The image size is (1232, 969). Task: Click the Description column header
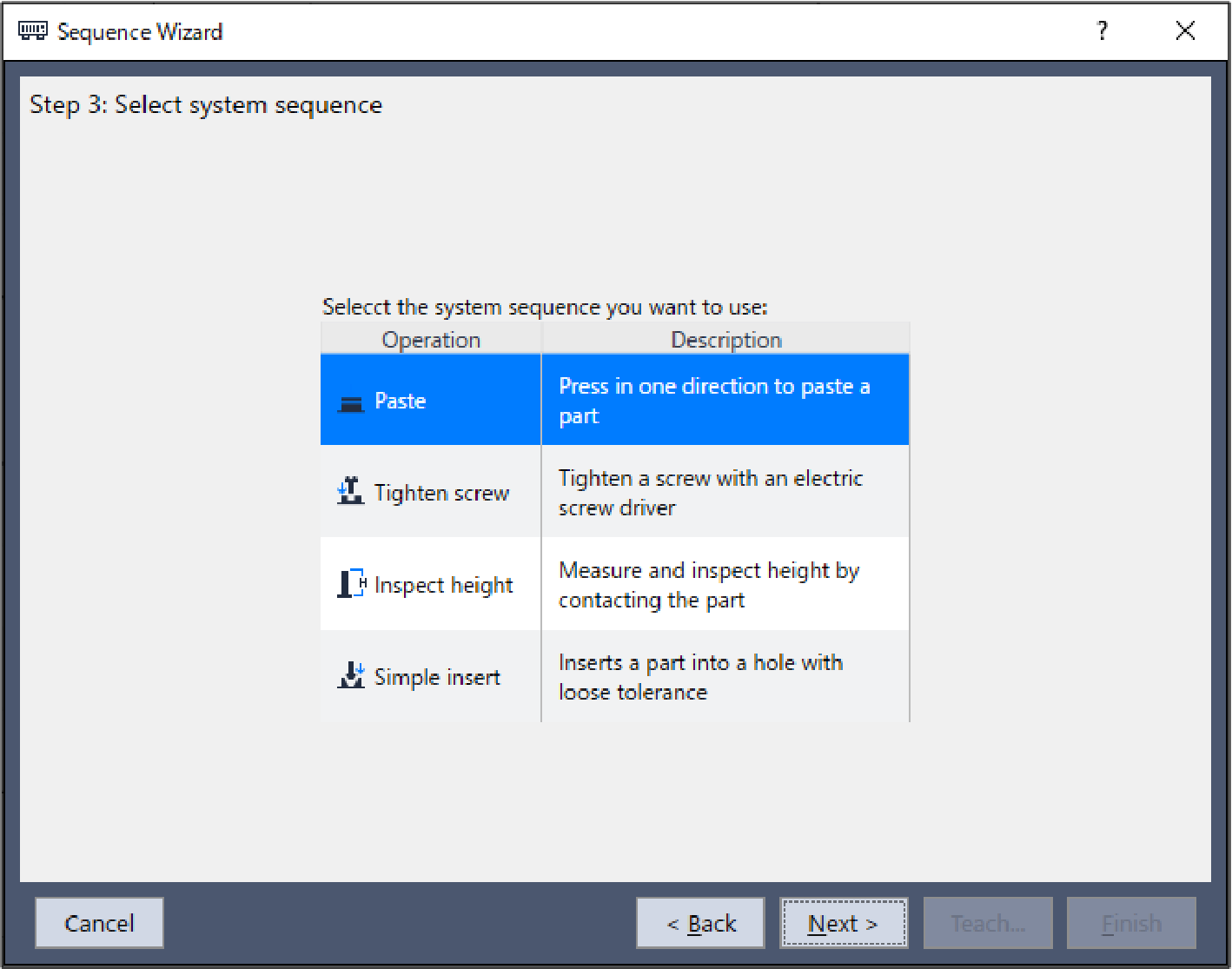[725, 340]
